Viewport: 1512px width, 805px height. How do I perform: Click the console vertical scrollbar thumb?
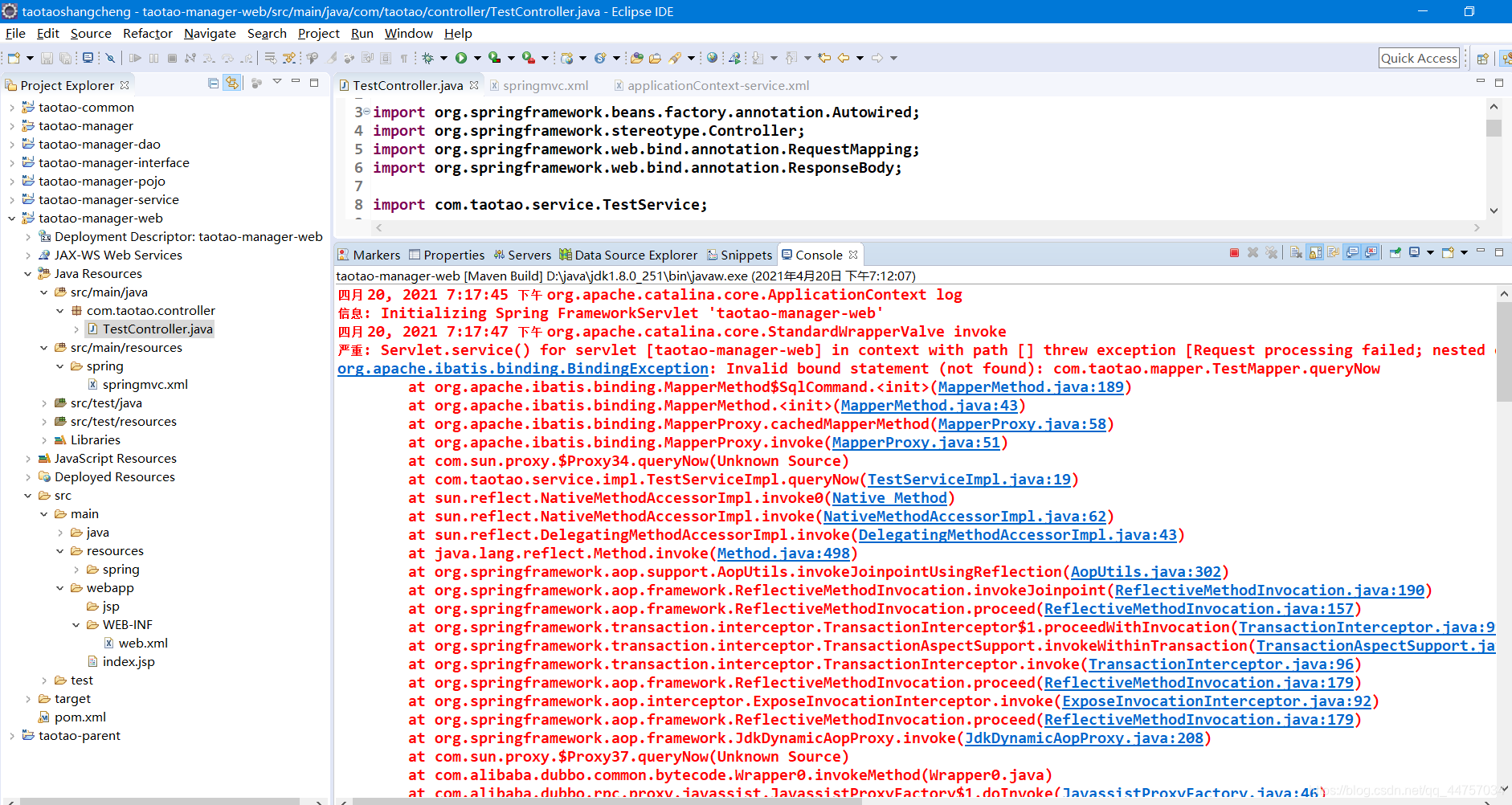1503,350
